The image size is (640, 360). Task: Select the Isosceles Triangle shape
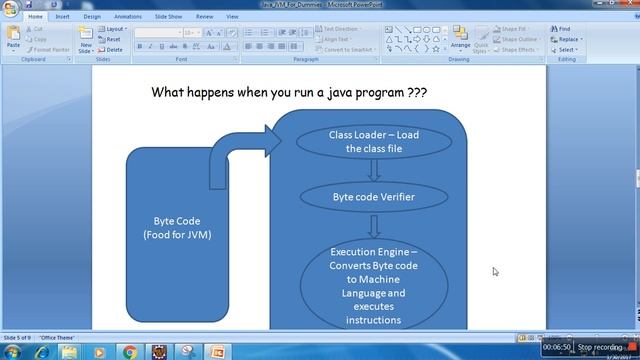389,39
